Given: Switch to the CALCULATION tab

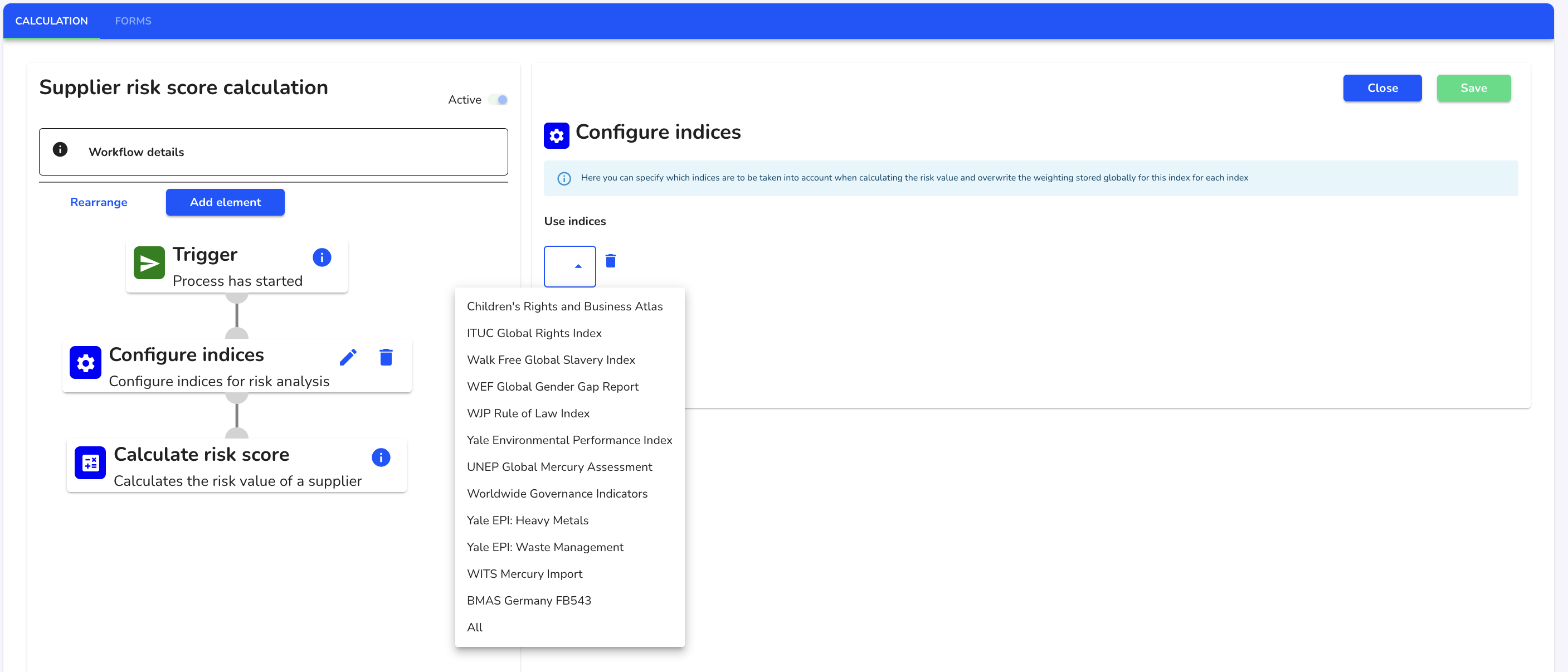Looking at the screenshot, I should [x=51, y=21].
